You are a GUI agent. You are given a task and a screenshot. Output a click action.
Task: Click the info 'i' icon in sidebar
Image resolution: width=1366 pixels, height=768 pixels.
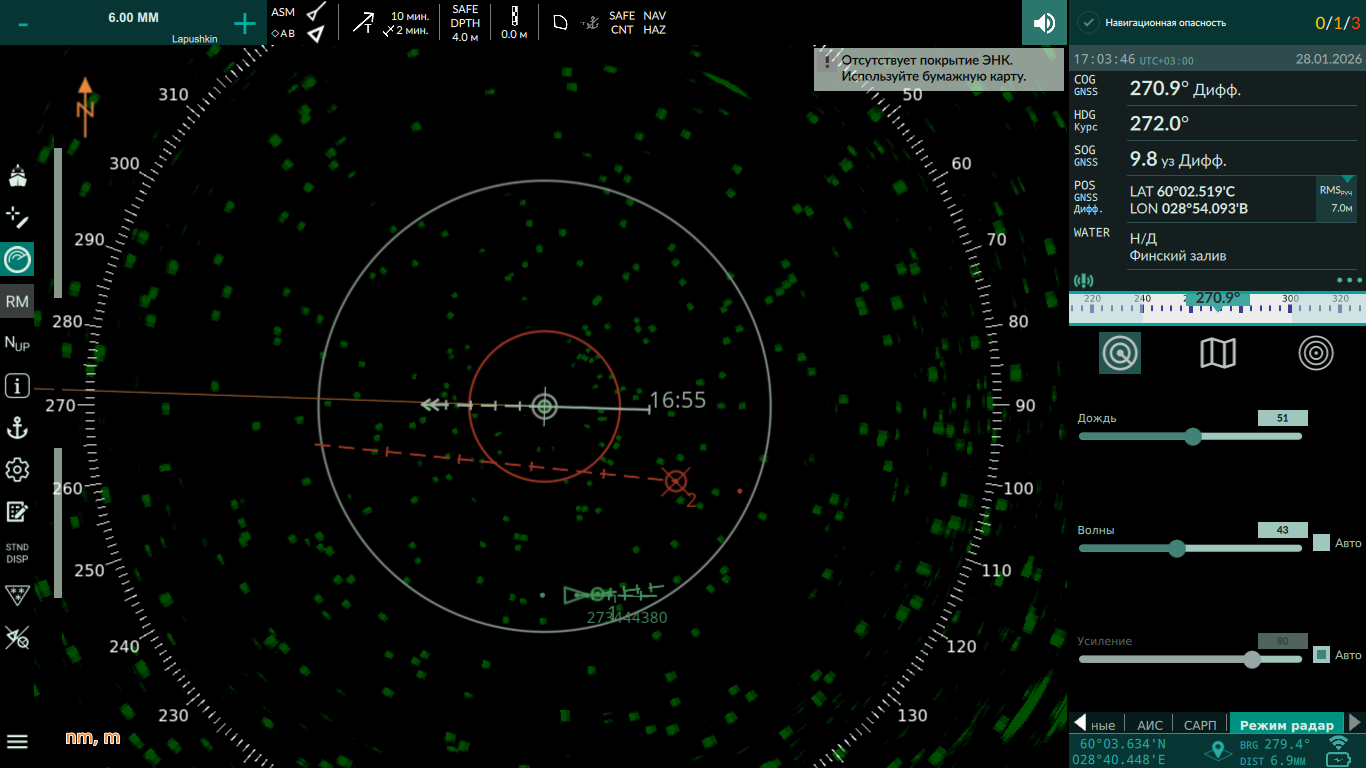point(17,385)
